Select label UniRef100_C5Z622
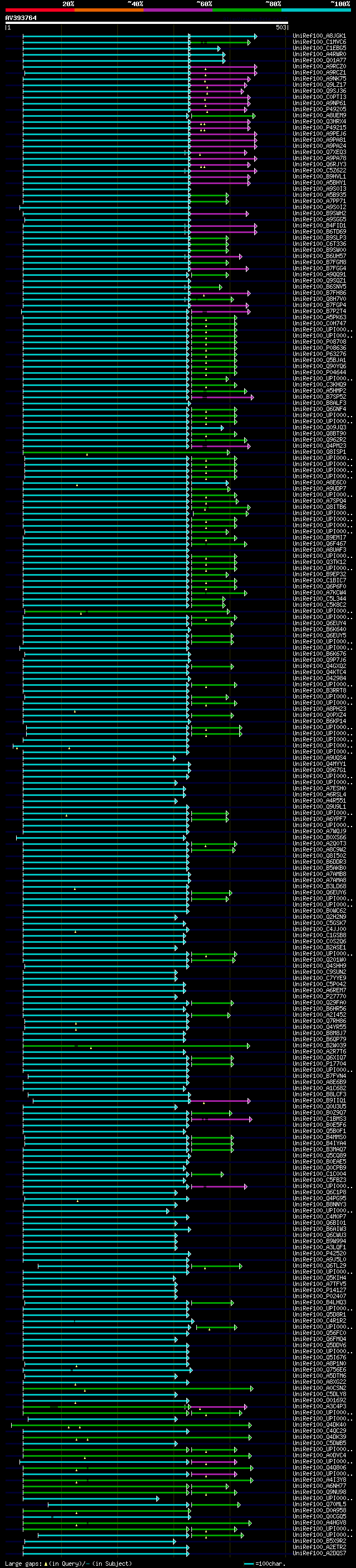The width and height of the screenshot is (356, 1568). [319, 170]
